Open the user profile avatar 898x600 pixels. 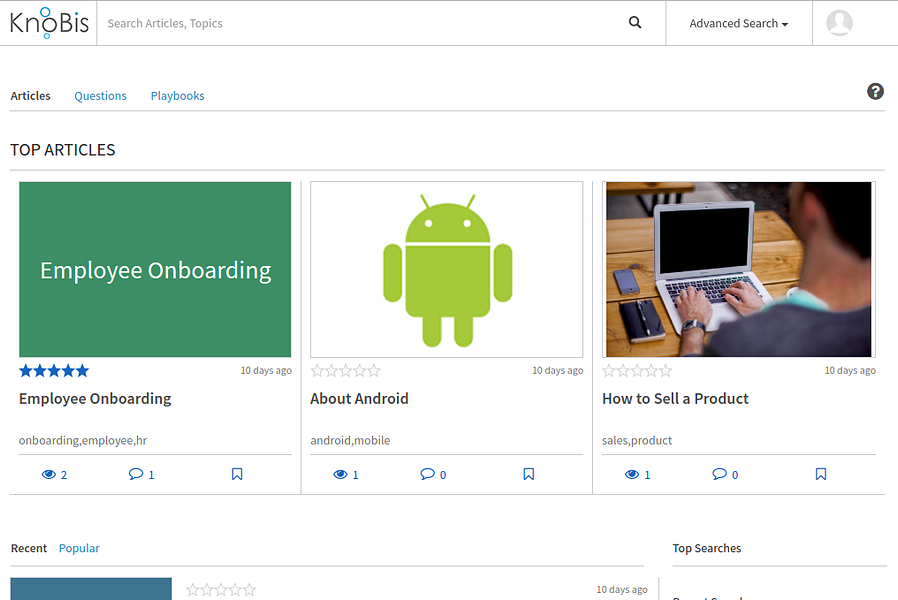tap(839, 23)
